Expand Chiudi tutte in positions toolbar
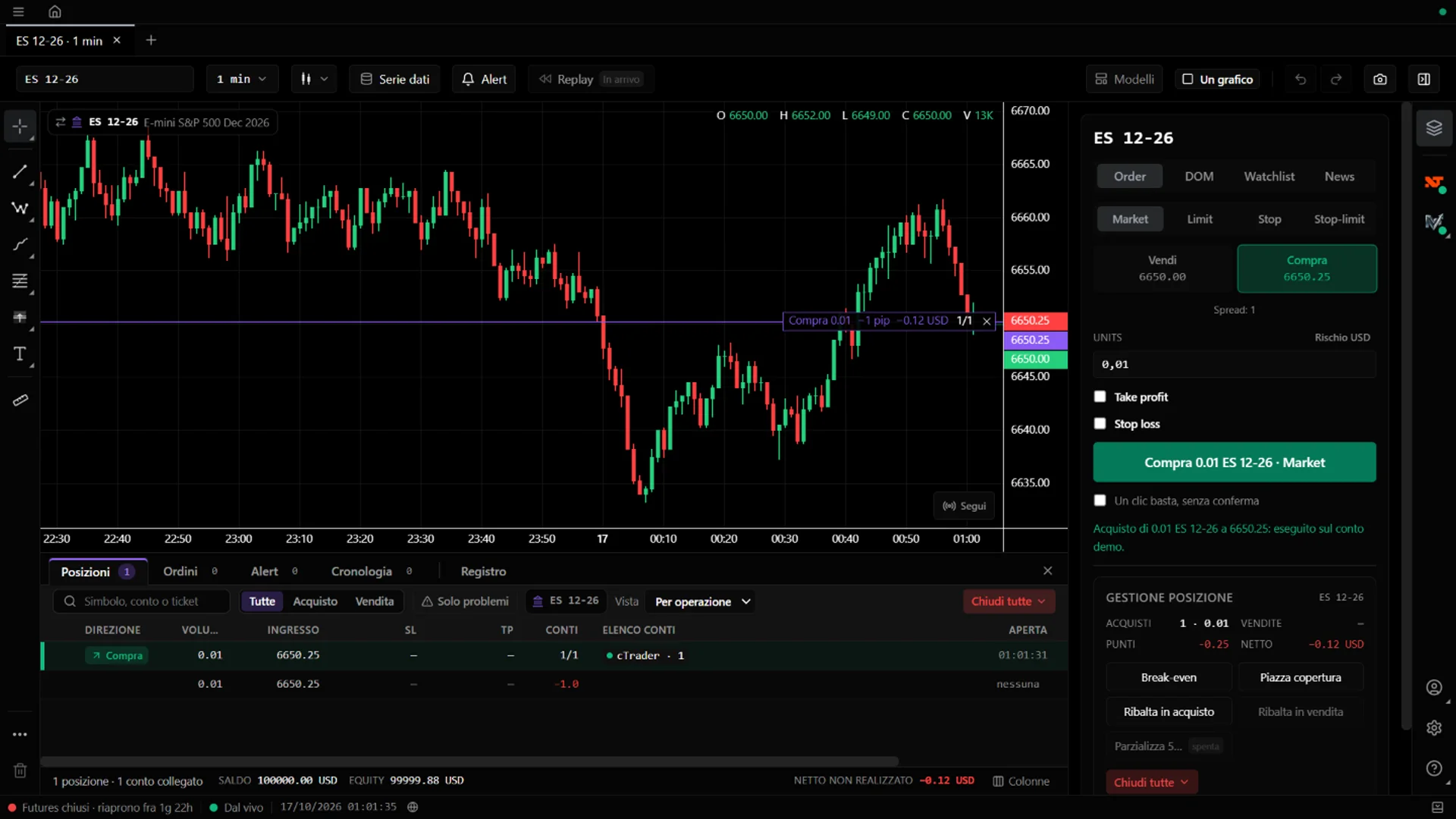This screenshot has width=1456, height=819. pyautogui.click(x=1009, y=601)
